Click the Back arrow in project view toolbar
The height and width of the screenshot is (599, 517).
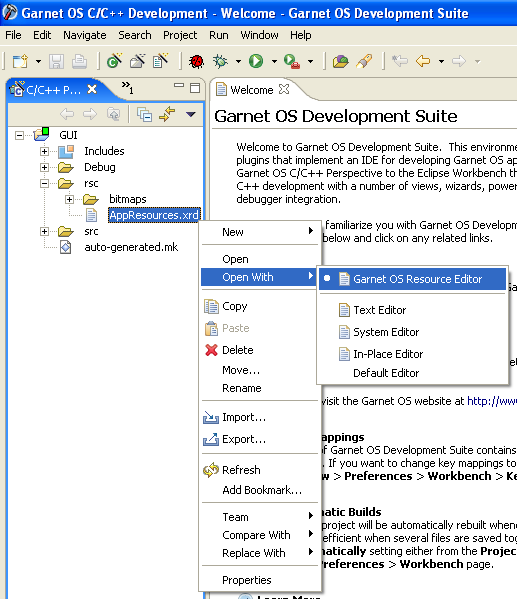tap(67, 113)
